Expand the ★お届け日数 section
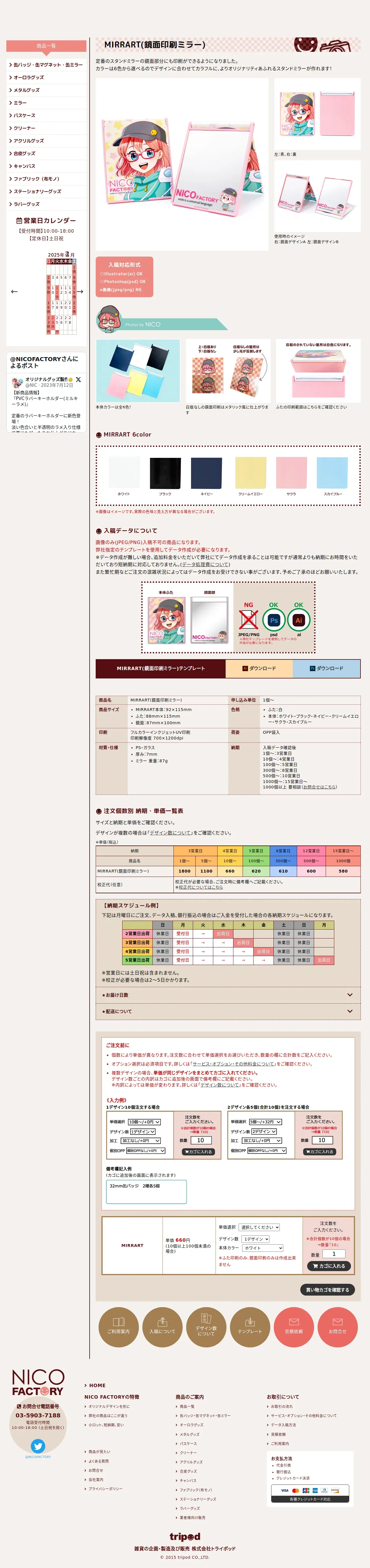 click(x=228, y=995)
